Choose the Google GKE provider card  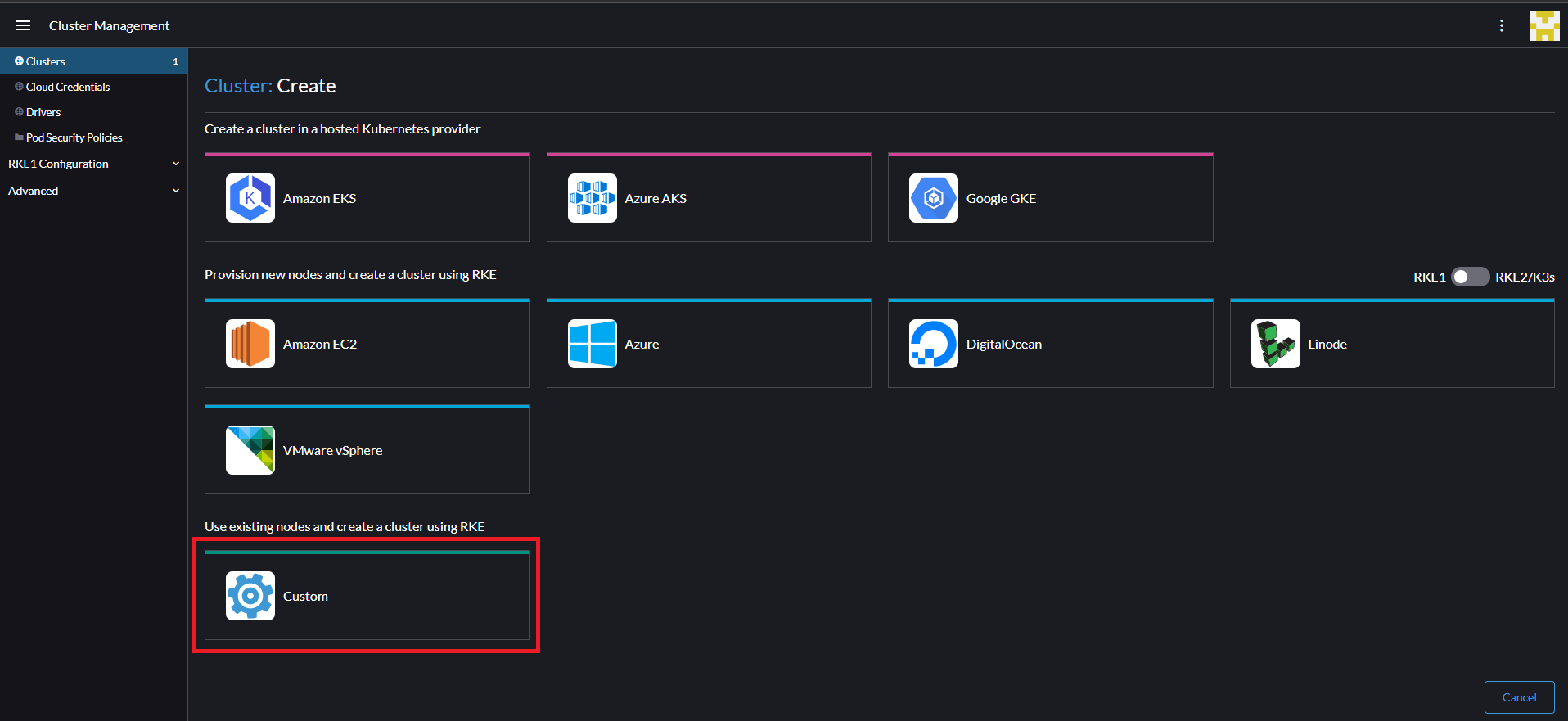click(x=1051, y=197)
